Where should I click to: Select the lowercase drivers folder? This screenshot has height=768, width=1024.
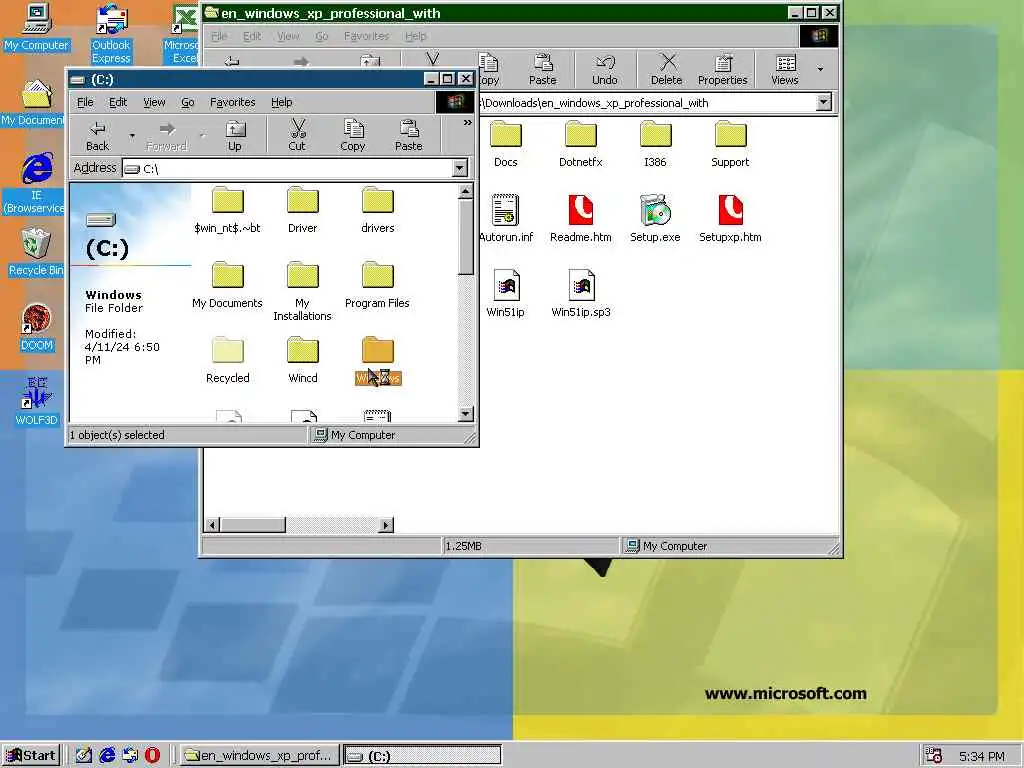(377, 210)
